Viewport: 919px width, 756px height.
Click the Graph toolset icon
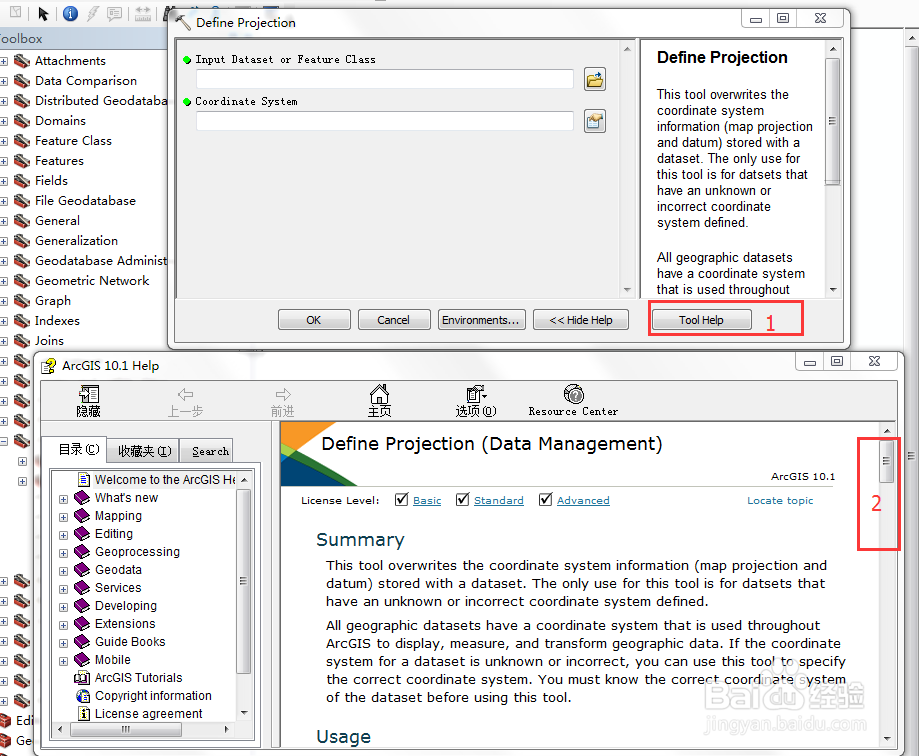pos(22,301)
